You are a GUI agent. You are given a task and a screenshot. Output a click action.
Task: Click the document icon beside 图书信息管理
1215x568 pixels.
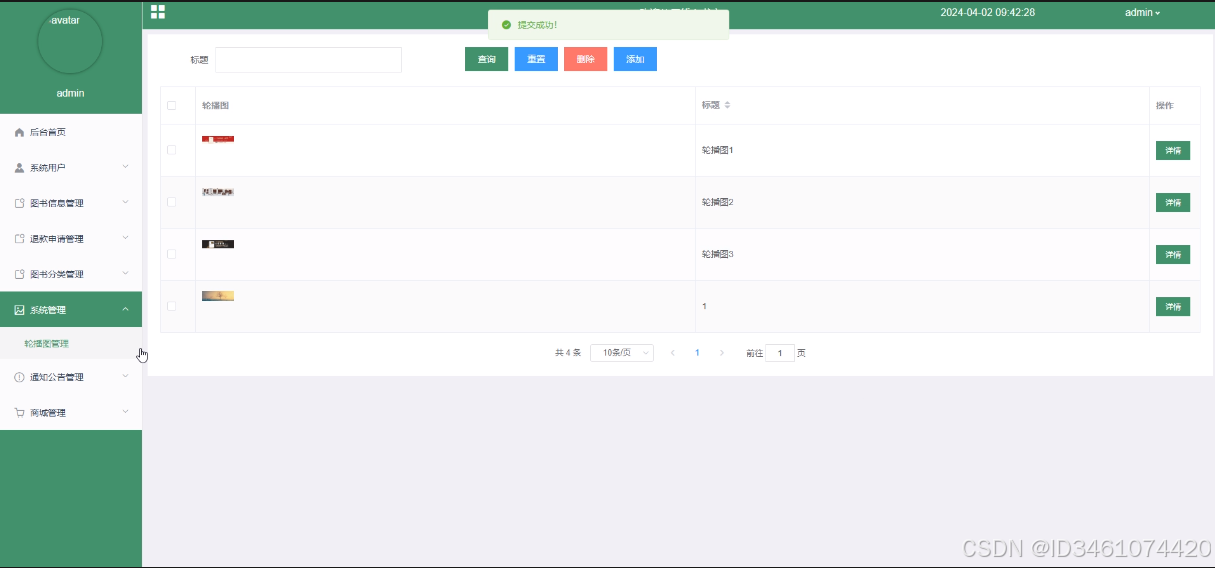pyautogui.click(x=19, y=203)
